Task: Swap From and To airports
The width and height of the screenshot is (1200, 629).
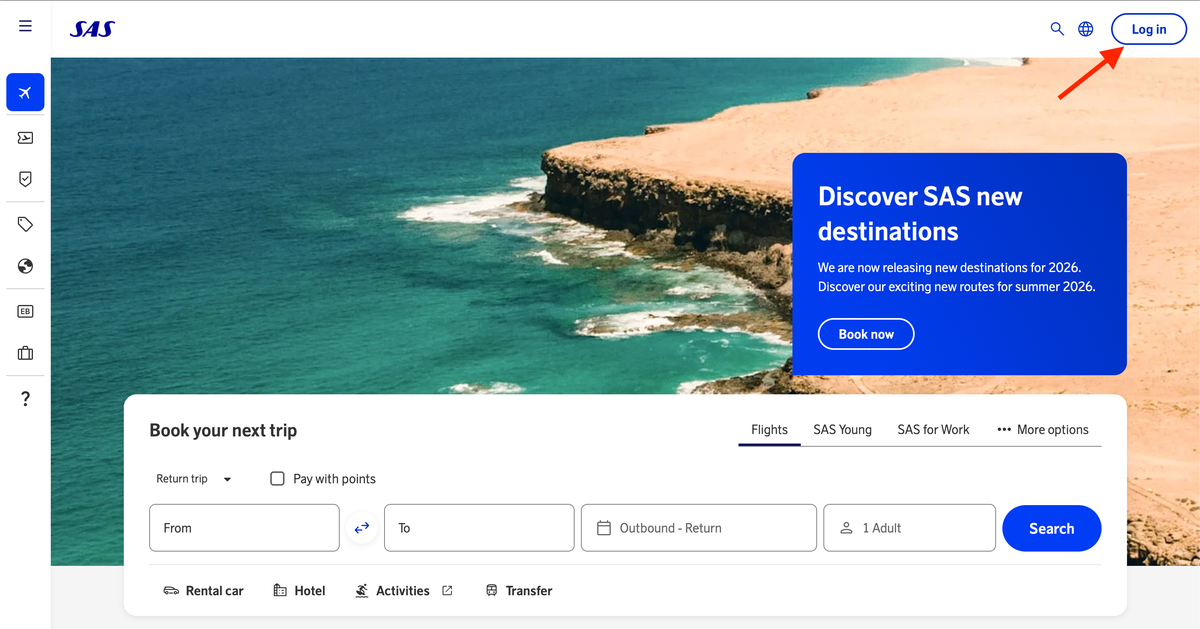Action: [362, 528]
